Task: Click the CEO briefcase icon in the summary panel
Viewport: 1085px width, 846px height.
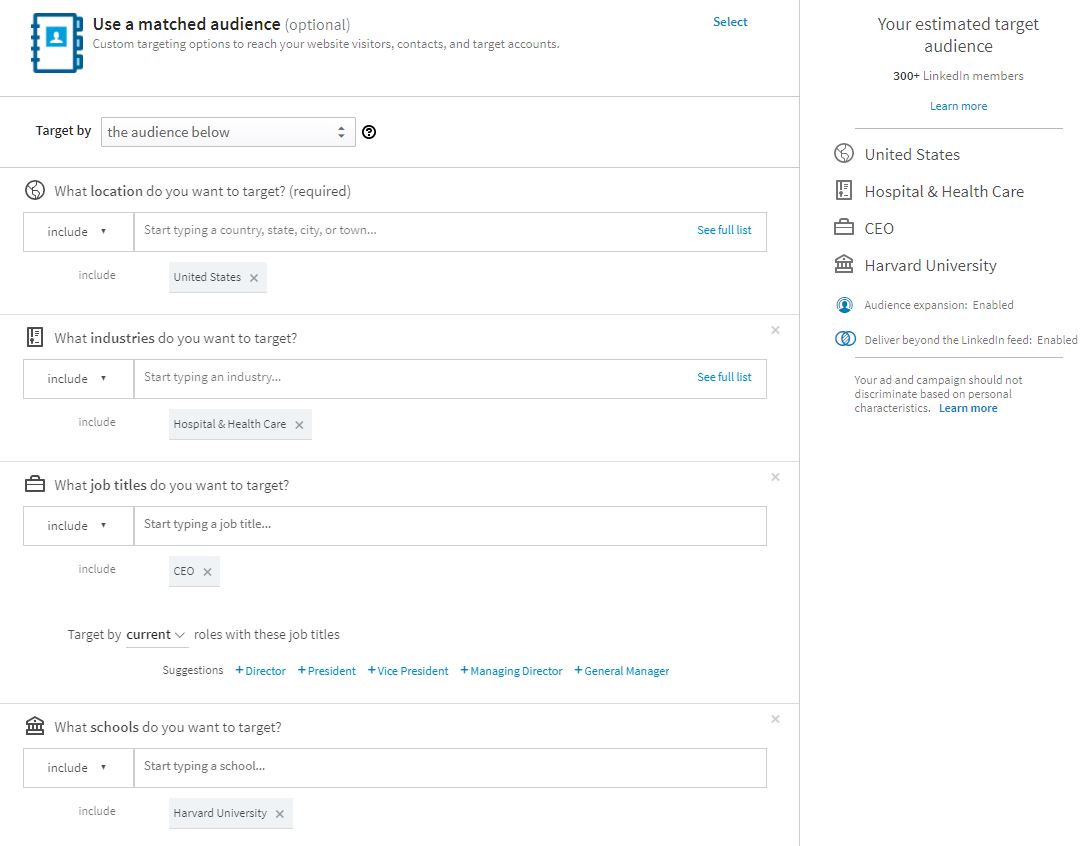Action: (x=842, y=227)
